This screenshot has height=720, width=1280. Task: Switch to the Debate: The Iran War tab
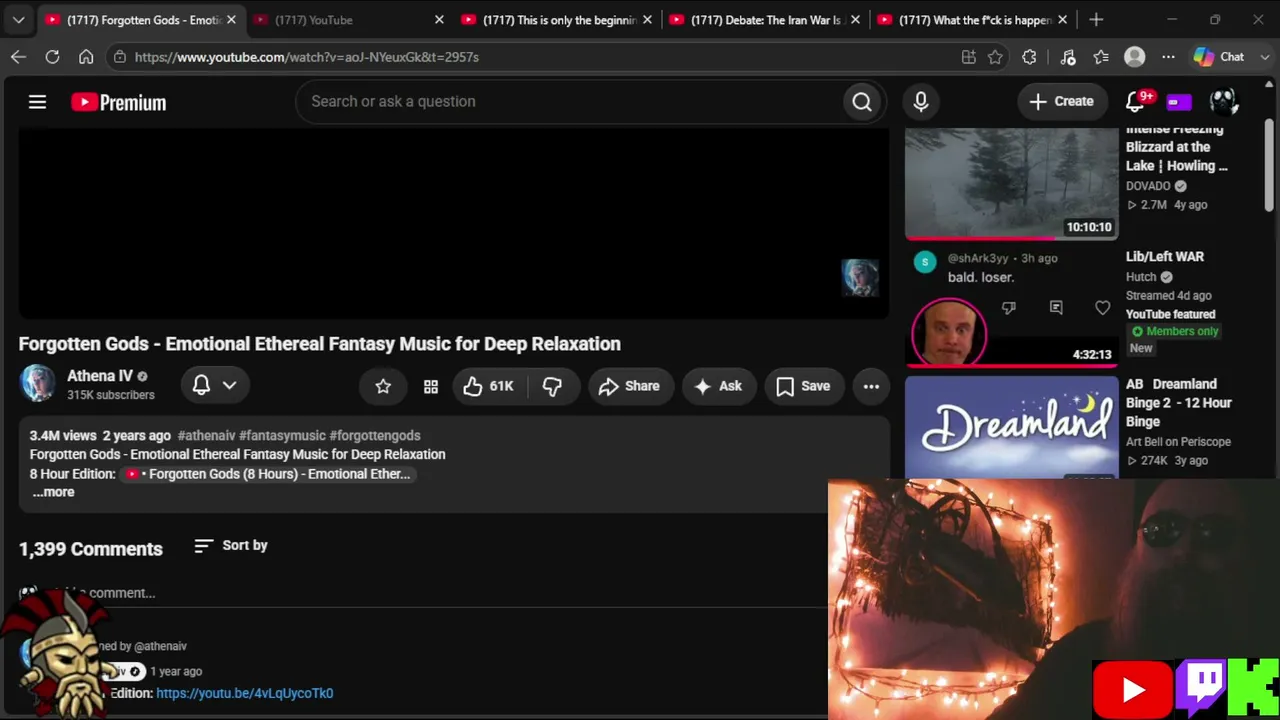(764, 20)
